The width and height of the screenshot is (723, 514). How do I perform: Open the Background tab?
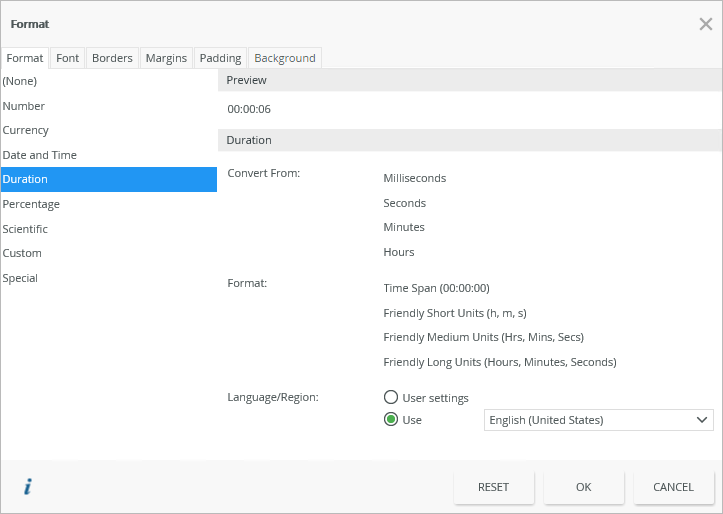tap(285, 58)
